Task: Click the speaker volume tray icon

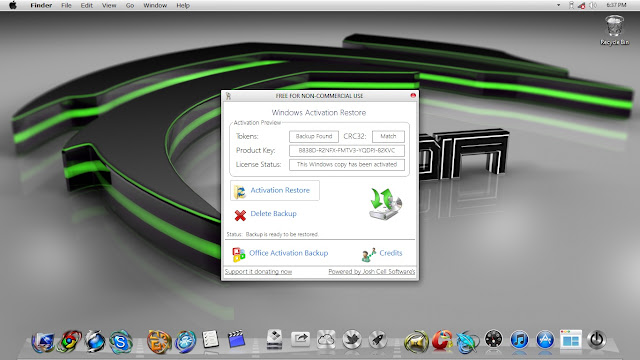Action: coord(593,5)
